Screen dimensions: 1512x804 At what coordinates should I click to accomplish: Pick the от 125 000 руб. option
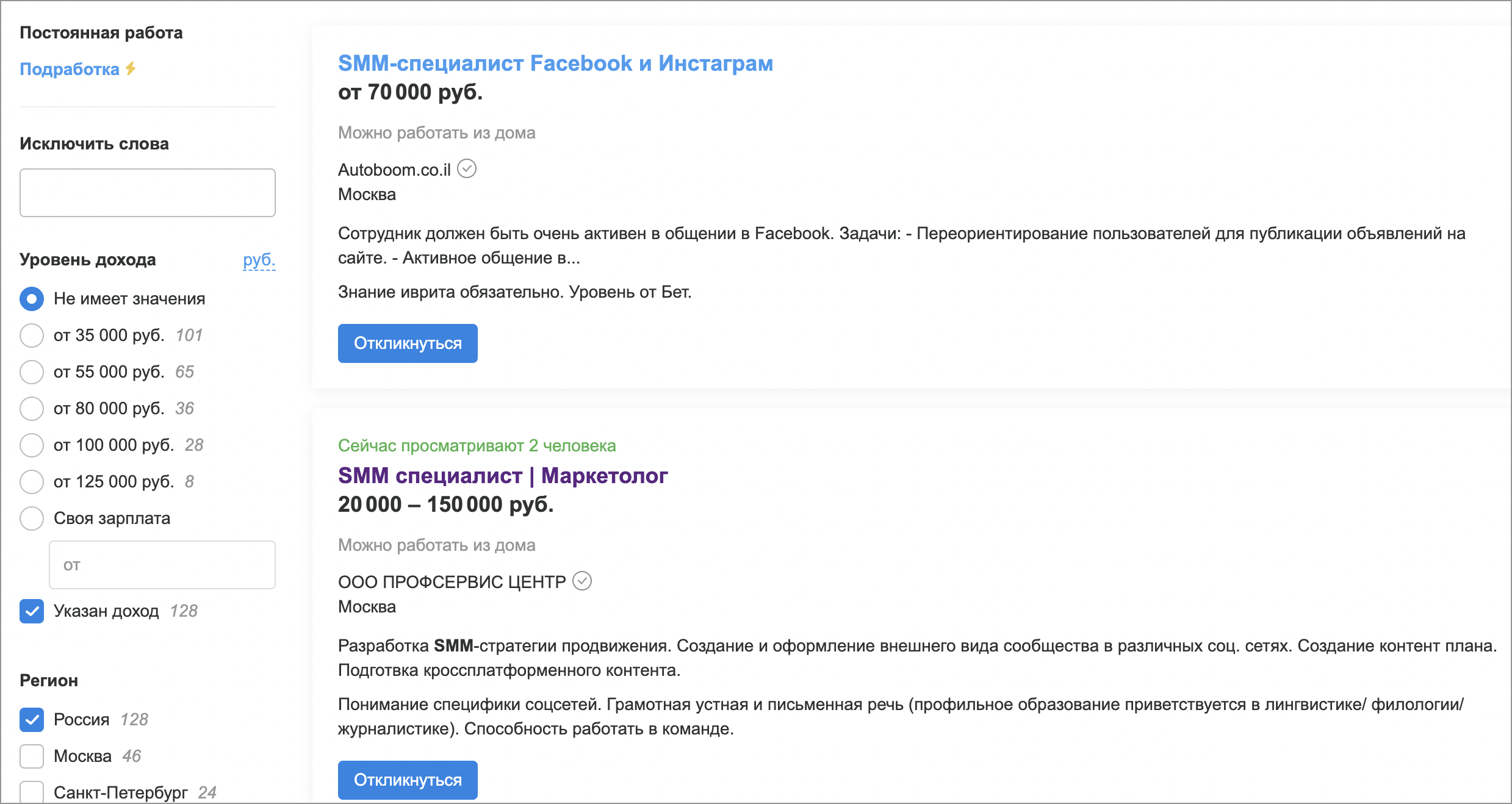pos(32,482)
